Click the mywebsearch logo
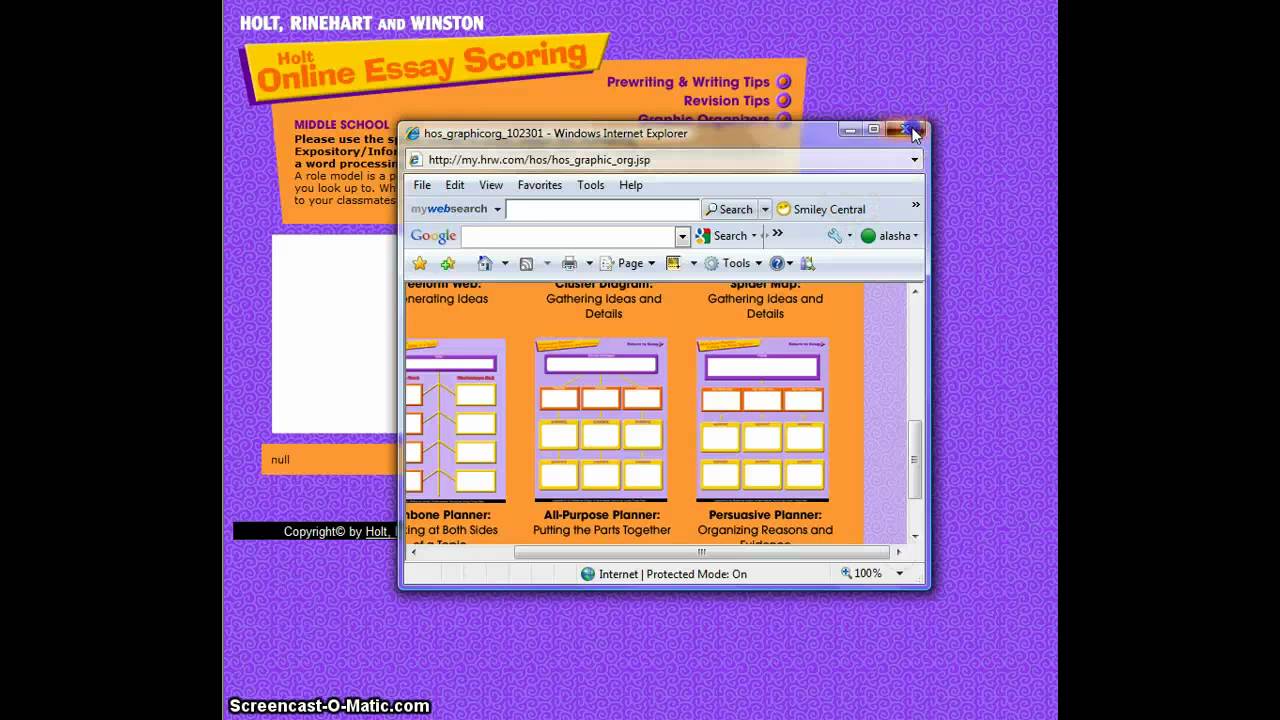Image resolution: width=1280 pixels, height=720 pixels. (x=449, y=209)
